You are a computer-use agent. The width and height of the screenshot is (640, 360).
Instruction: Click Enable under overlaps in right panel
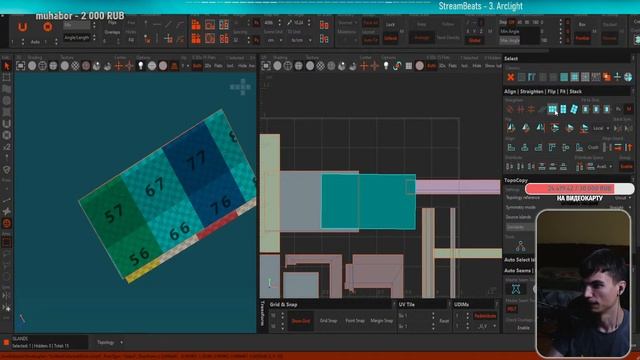coord(523,328)
